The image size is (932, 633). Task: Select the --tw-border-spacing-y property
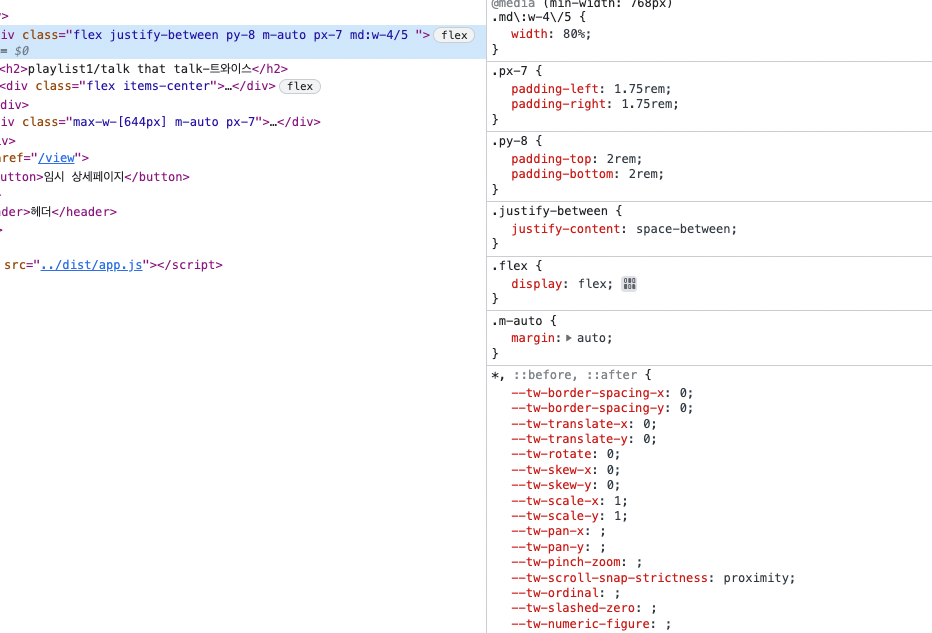pos(587,408)
